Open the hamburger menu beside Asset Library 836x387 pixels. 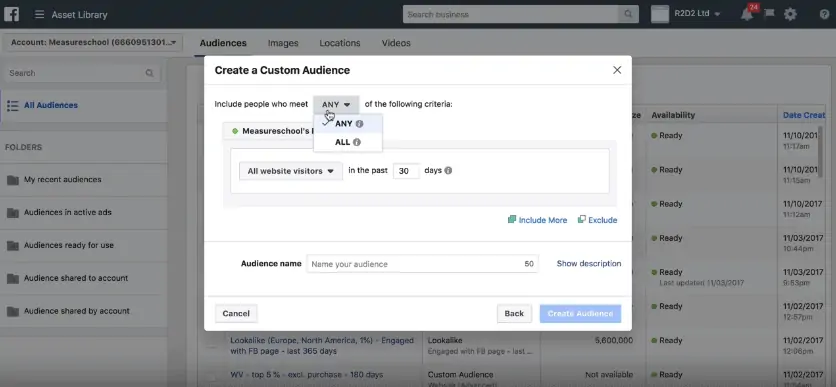[39, 14]
